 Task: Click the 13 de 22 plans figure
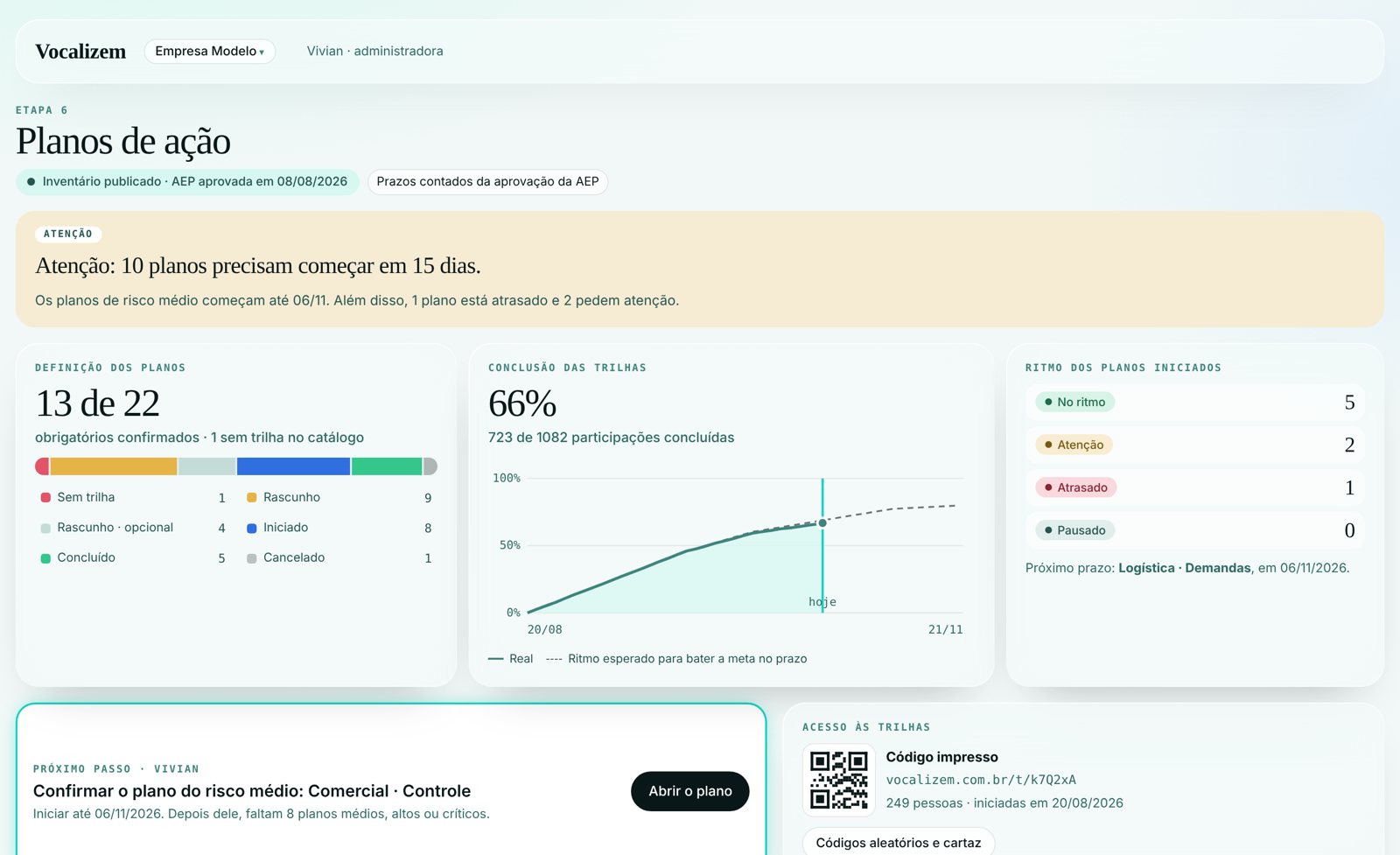97,403
